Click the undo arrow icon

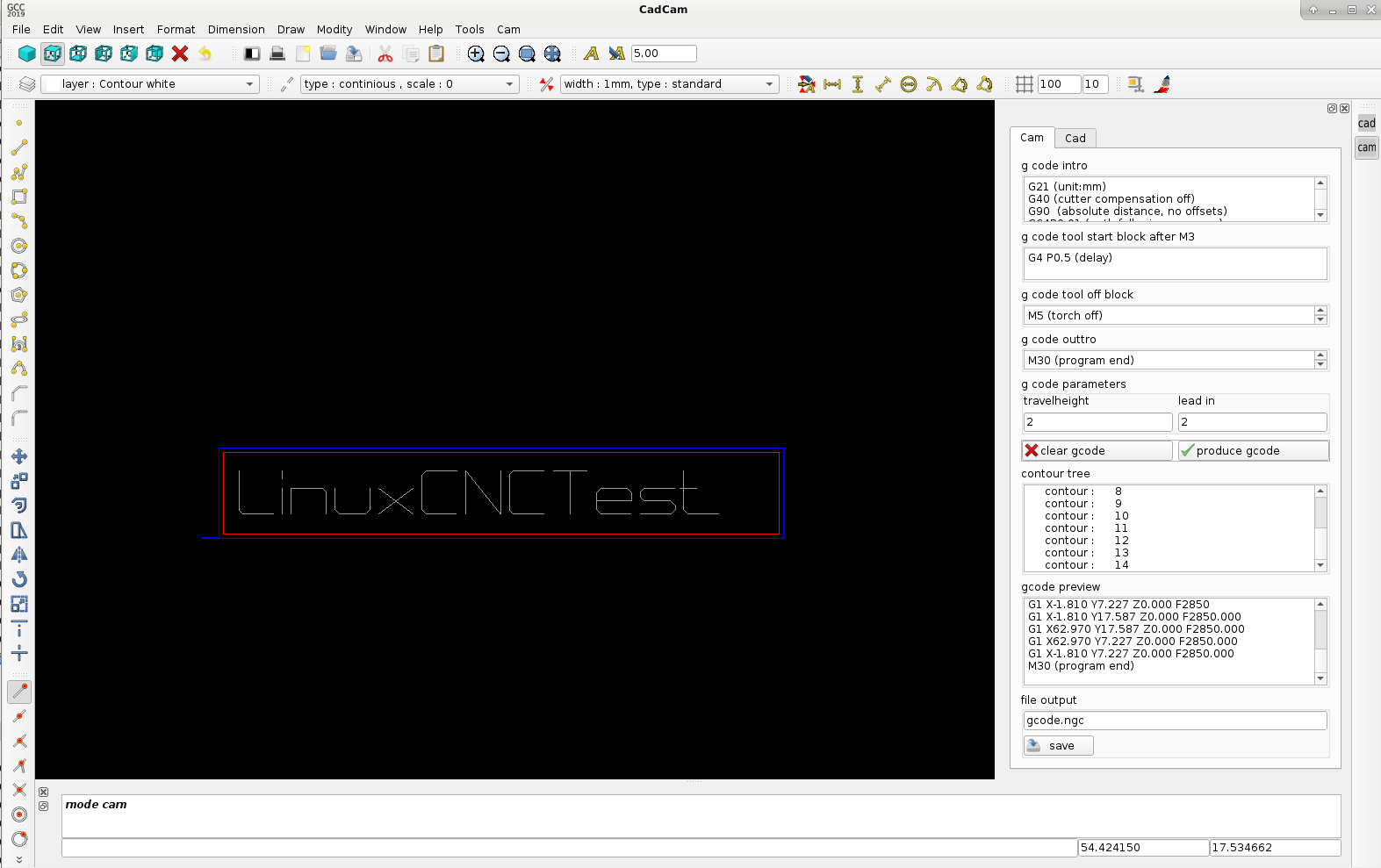coord(205,54)
